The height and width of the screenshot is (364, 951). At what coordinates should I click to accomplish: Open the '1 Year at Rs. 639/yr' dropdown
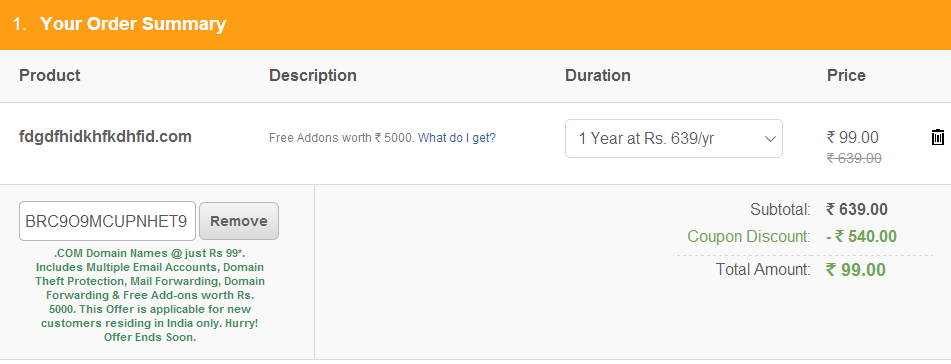pos(674,138)
